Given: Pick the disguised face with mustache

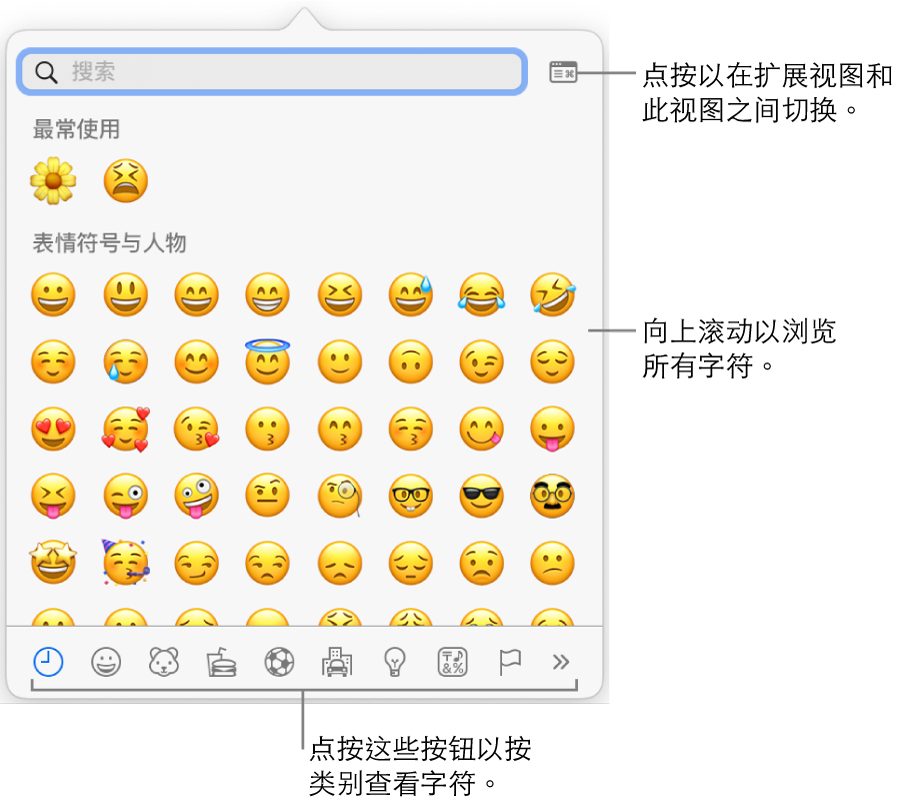Looking at the screenshot, I should [x=552, y=495].
